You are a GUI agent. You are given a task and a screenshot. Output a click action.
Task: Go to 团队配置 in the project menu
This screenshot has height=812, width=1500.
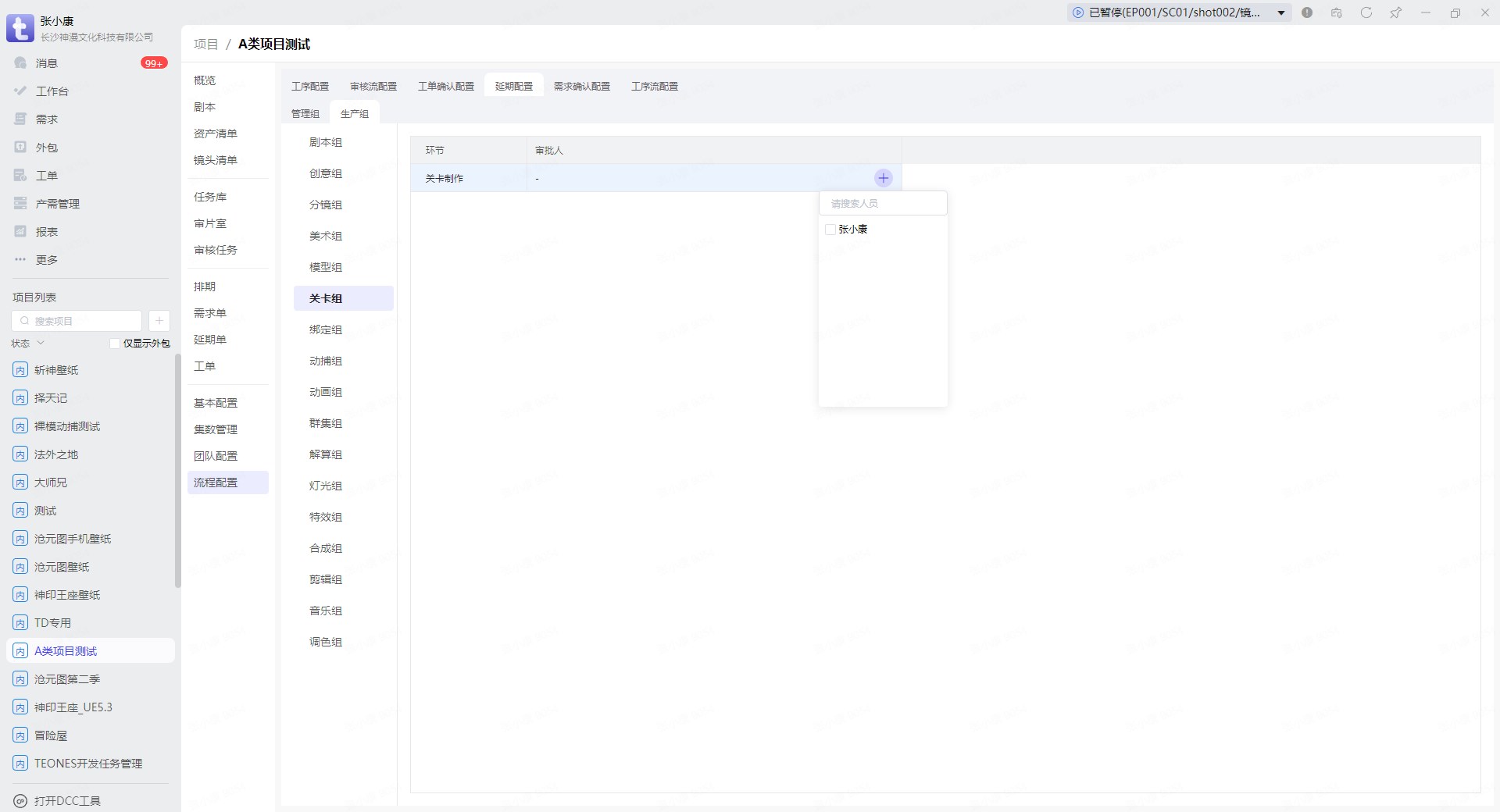[216, 456]
